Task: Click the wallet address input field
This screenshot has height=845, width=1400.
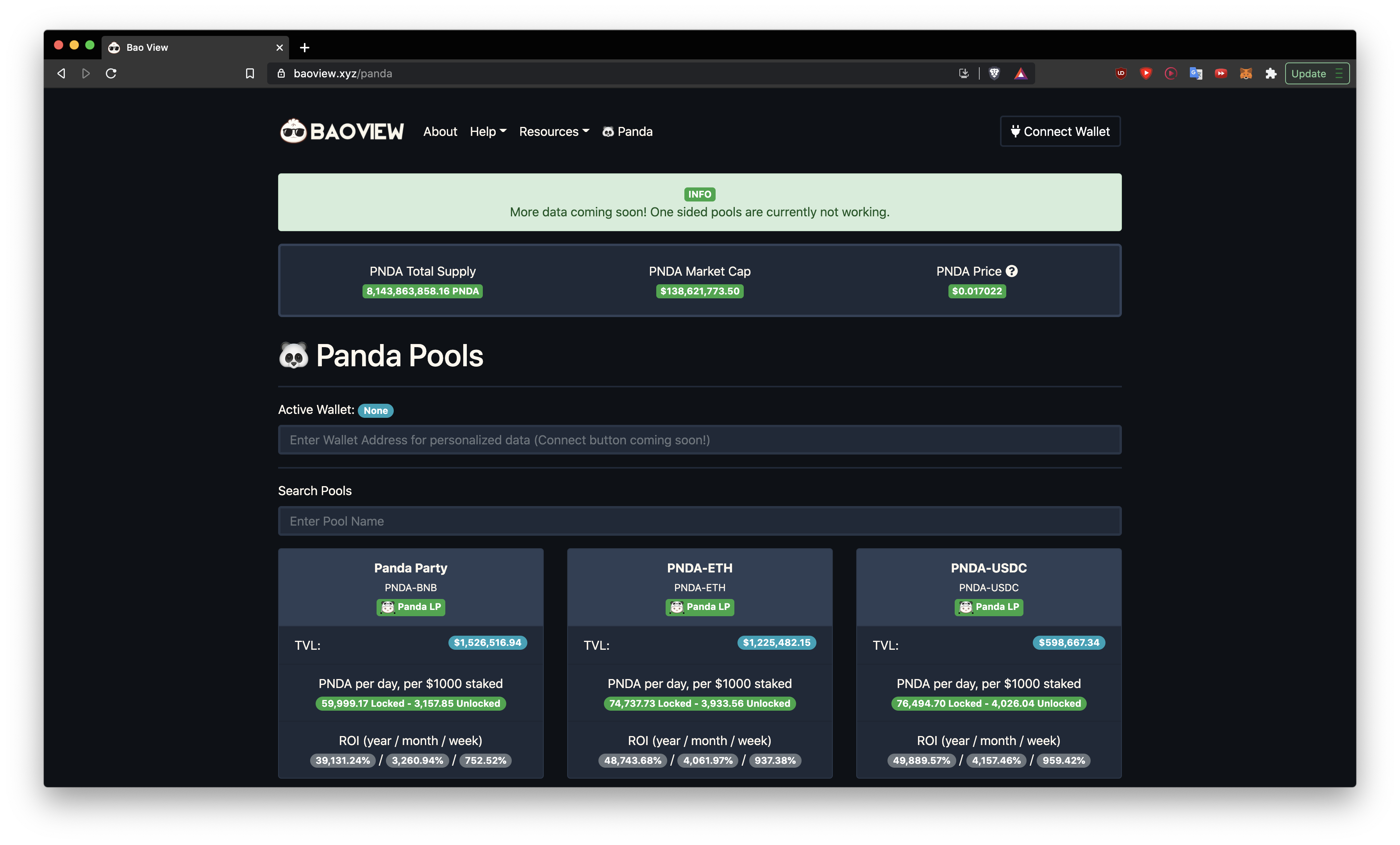Action: click(x=700, y=440)
